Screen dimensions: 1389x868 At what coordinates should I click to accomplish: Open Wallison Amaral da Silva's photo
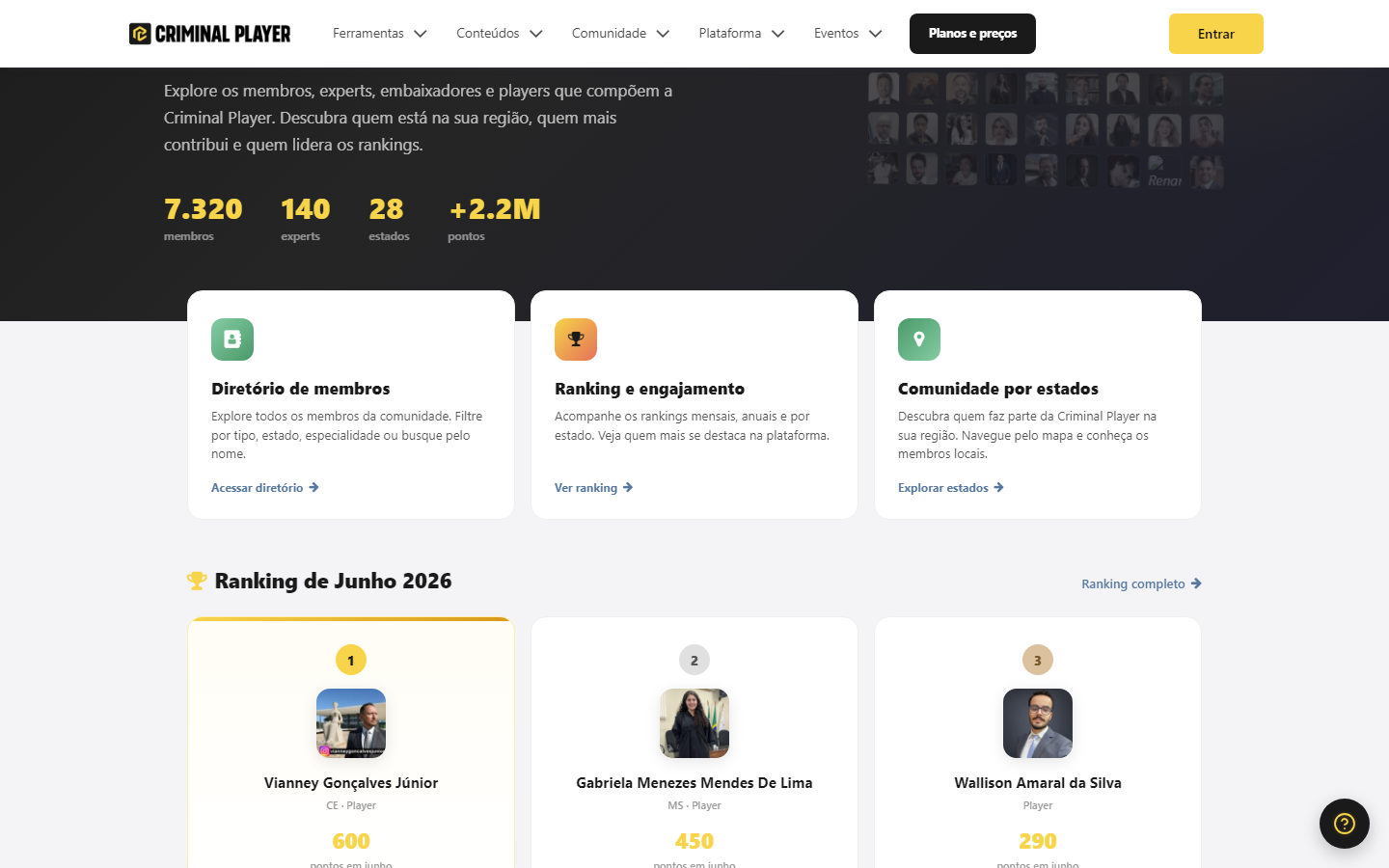tap(1038, 723)
